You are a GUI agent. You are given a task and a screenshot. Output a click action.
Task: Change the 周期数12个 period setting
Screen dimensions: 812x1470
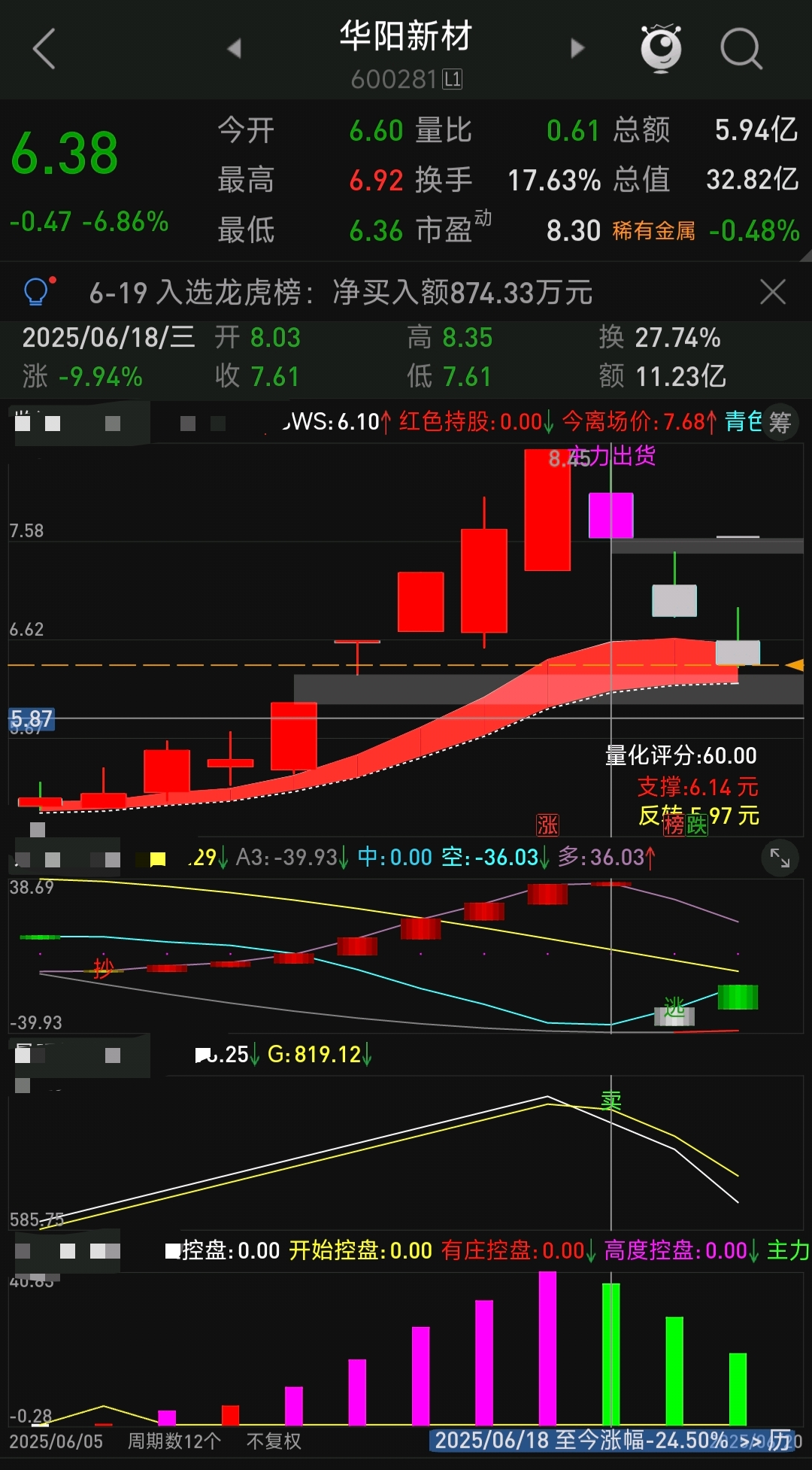point(174,1441)
